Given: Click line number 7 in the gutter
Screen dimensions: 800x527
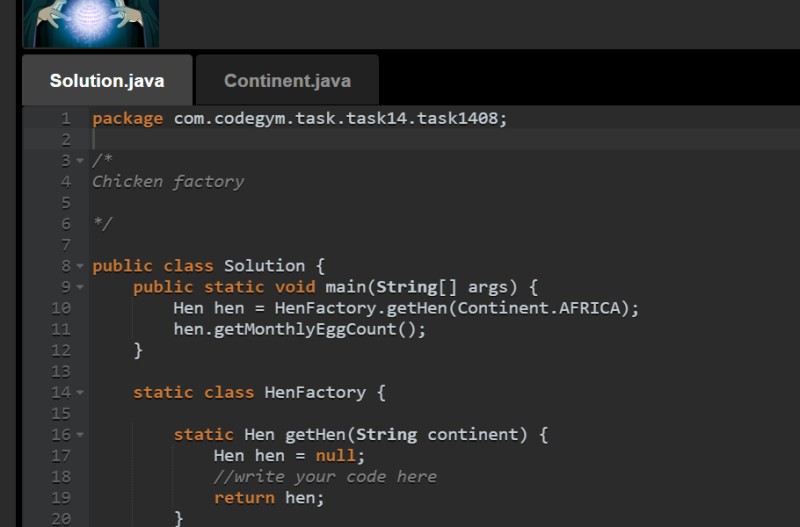Looking at the screenshot, I should pos(66,245).
